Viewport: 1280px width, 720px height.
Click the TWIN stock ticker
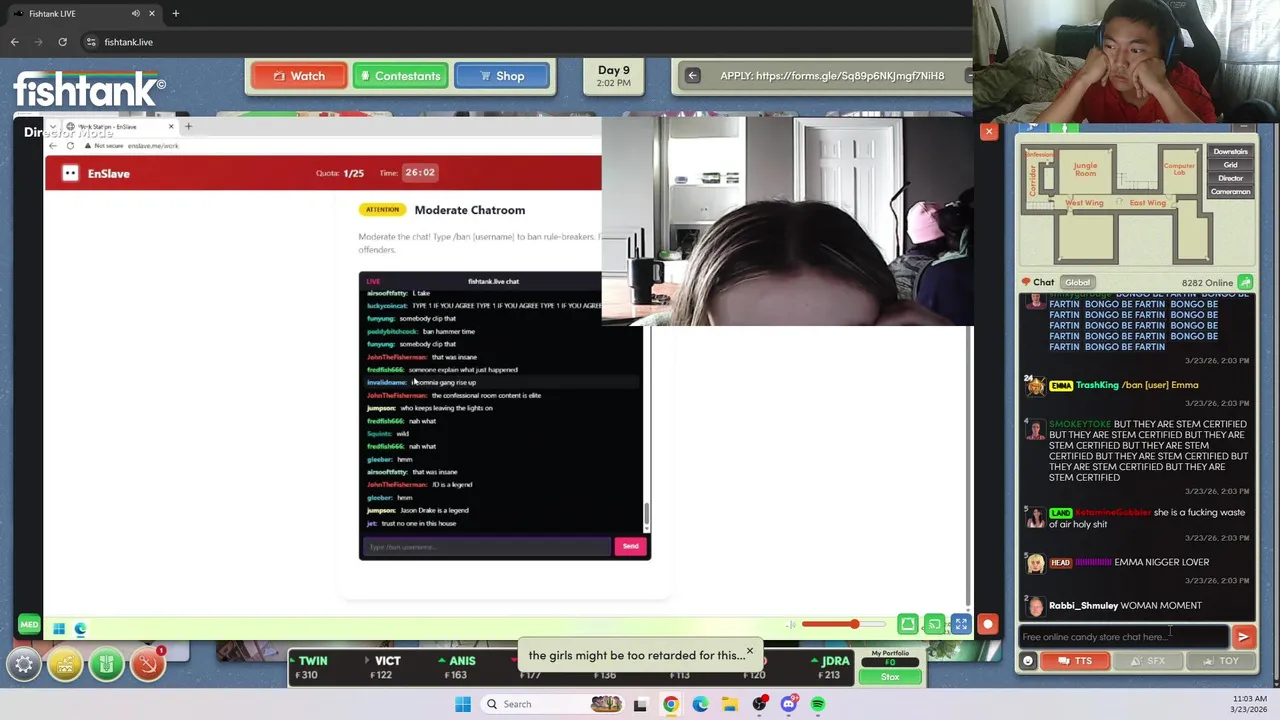click(308, 667)
